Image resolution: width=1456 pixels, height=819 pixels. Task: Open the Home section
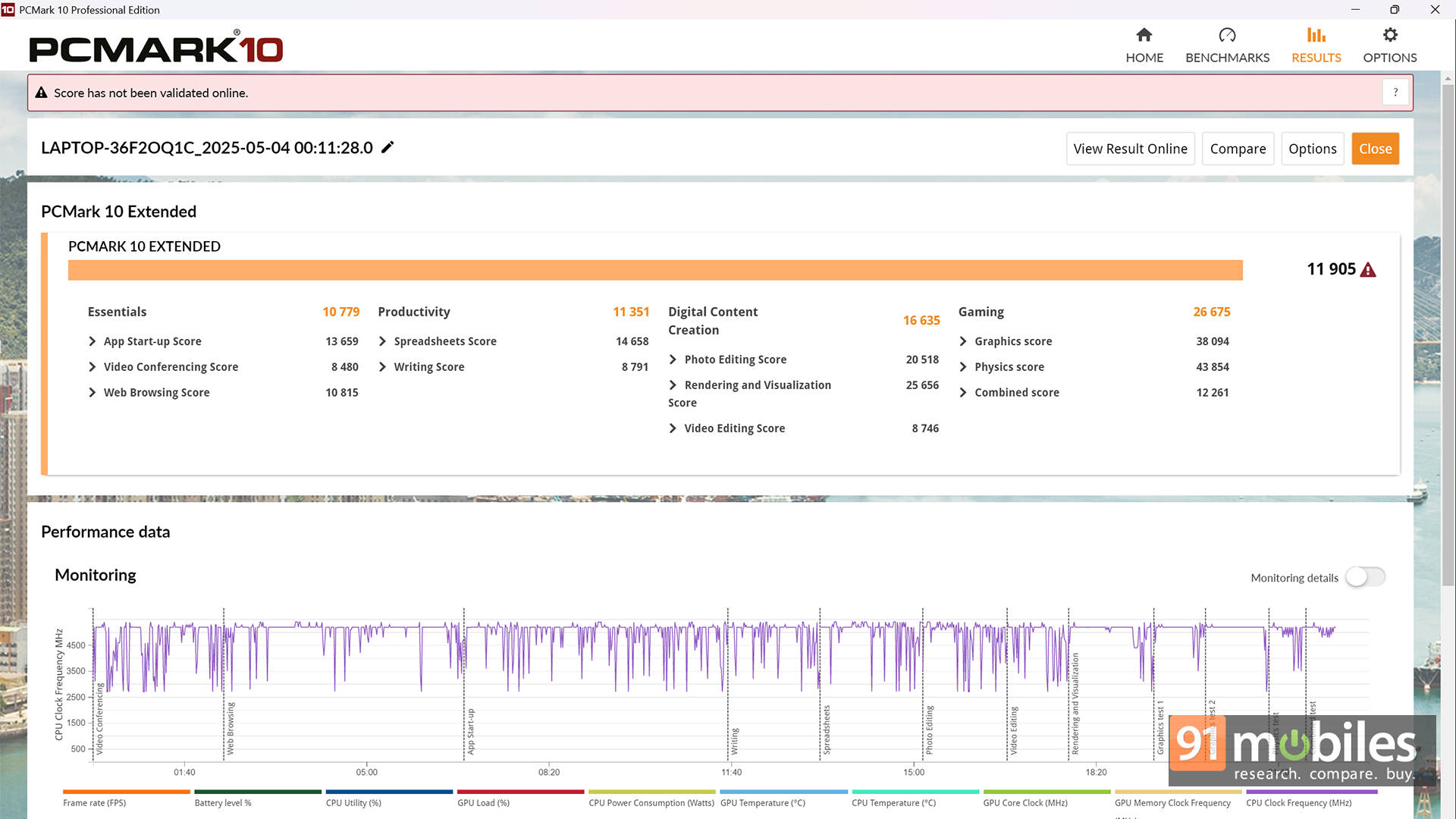point(1144,45)
